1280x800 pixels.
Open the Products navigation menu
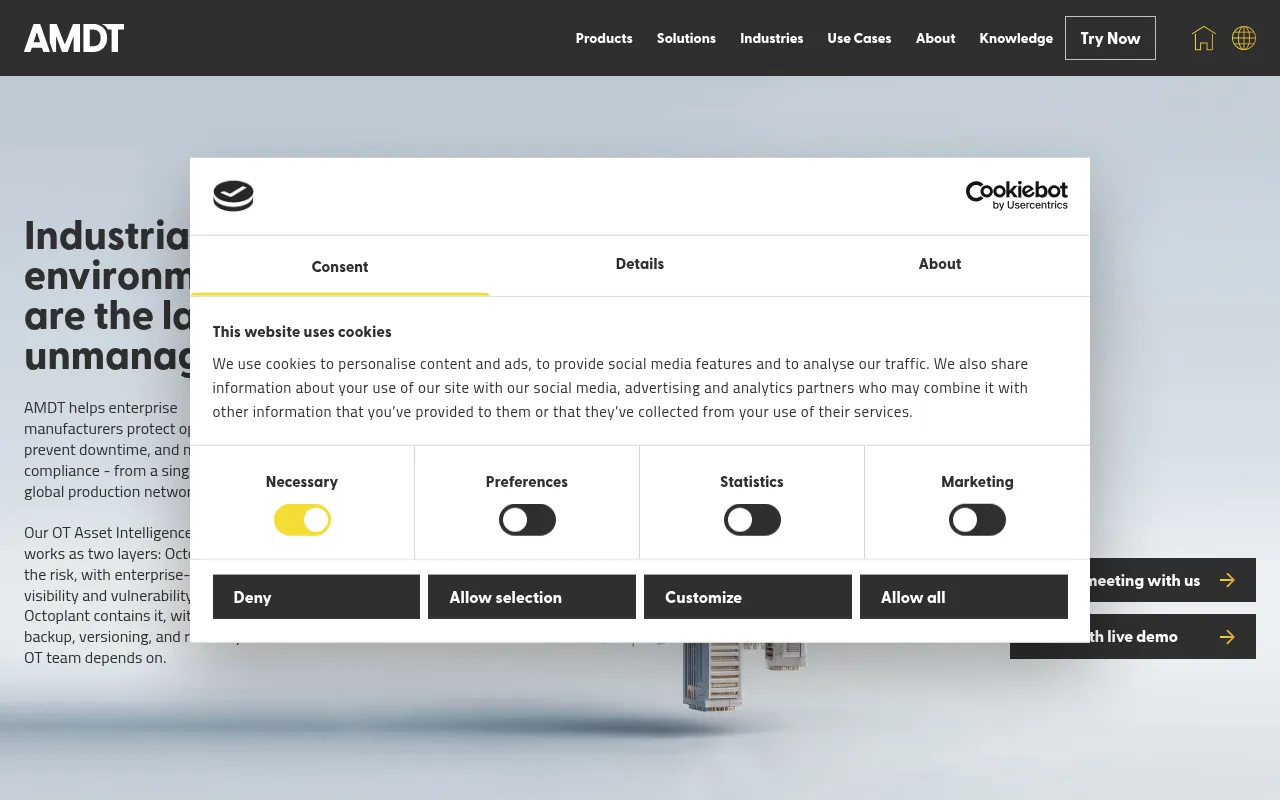(604, 38)
